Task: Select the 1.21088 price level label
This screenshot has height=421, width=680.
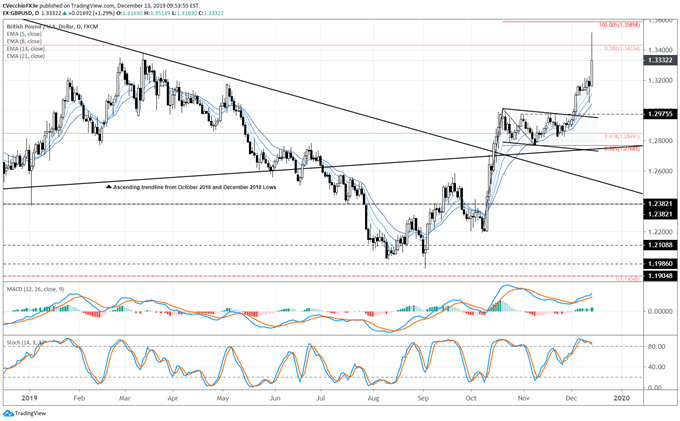Action: [660, 245]
